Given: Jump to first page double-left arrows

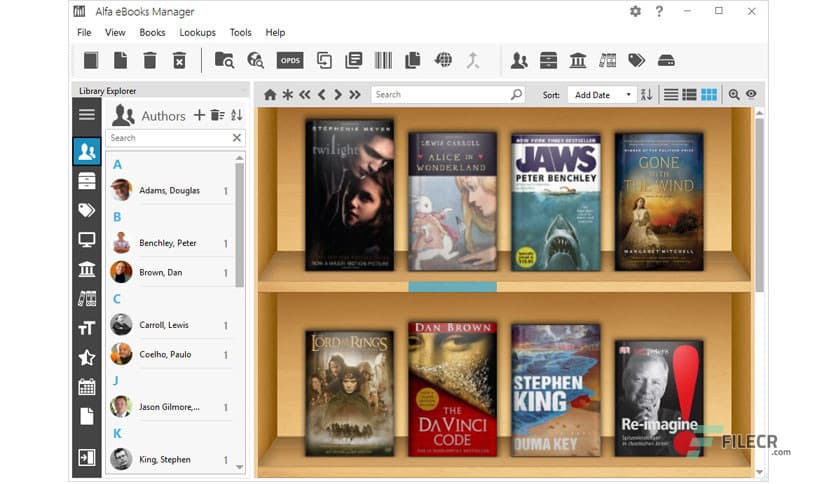Looking at the screenshot, I should 304,95.
